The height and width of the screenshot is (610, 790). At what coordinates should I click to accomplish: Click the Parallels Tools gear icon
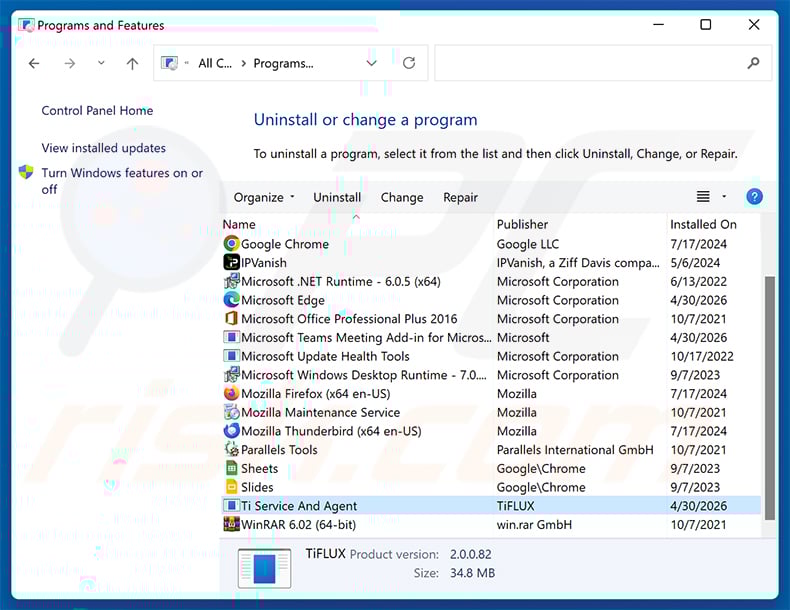(231, 449)
